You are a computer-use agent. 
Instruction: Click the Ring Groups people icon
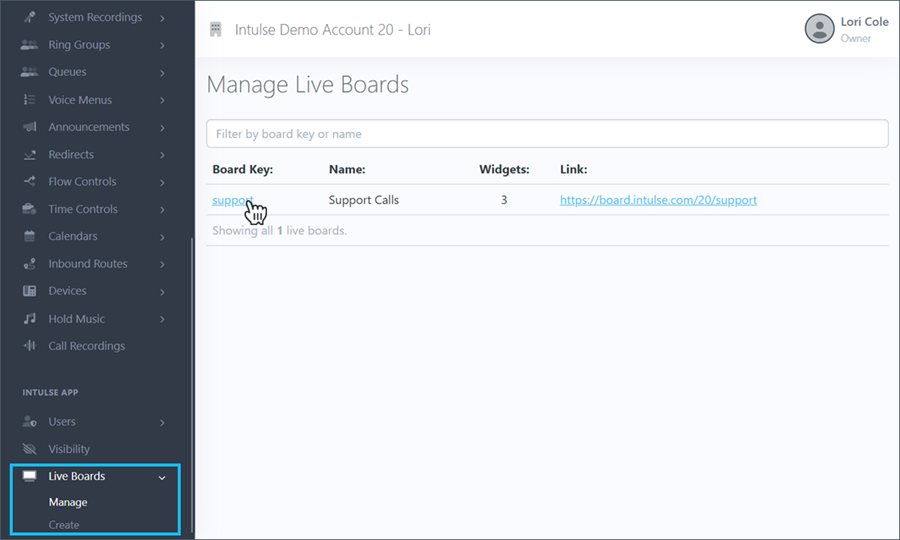tap(29, 45)
